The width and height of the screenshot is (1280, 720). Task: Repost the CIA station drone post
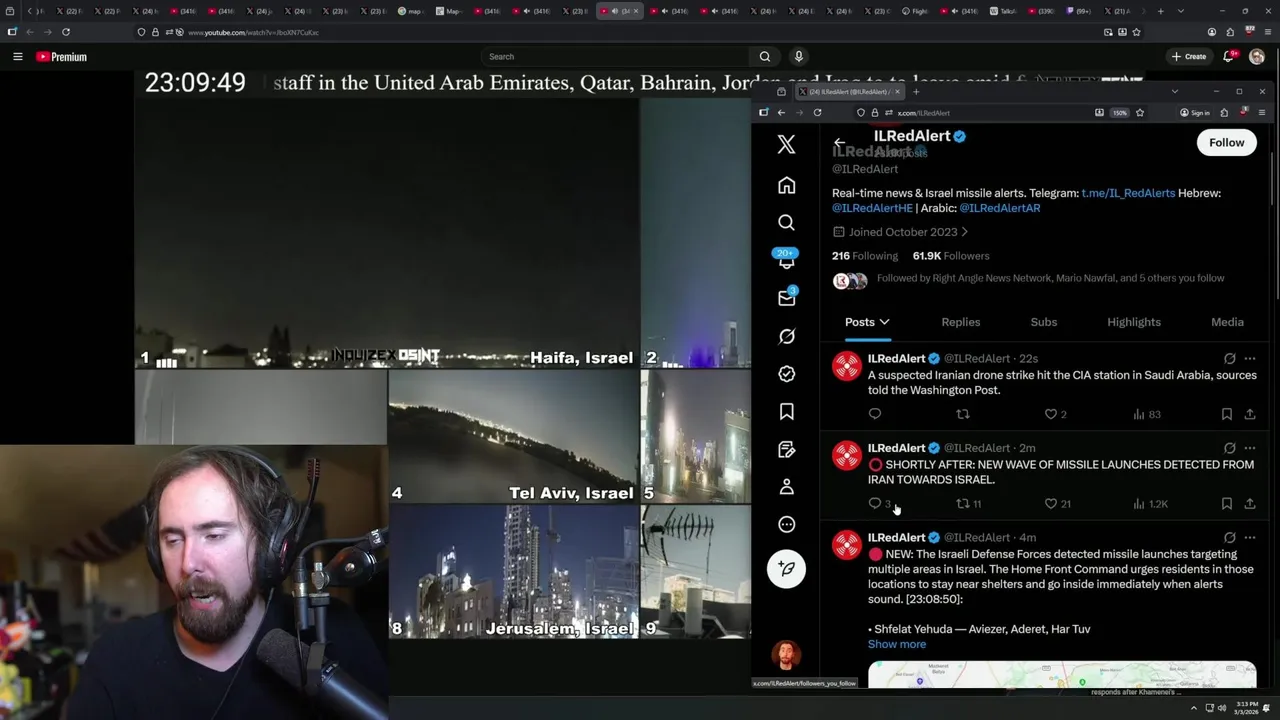click(963, 414)
